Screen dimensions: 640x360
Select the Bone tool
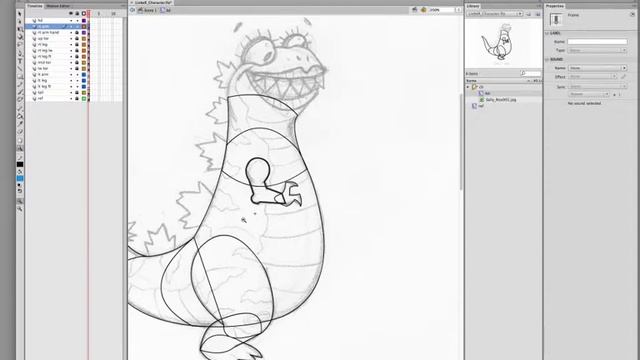(x=20, y=108)
